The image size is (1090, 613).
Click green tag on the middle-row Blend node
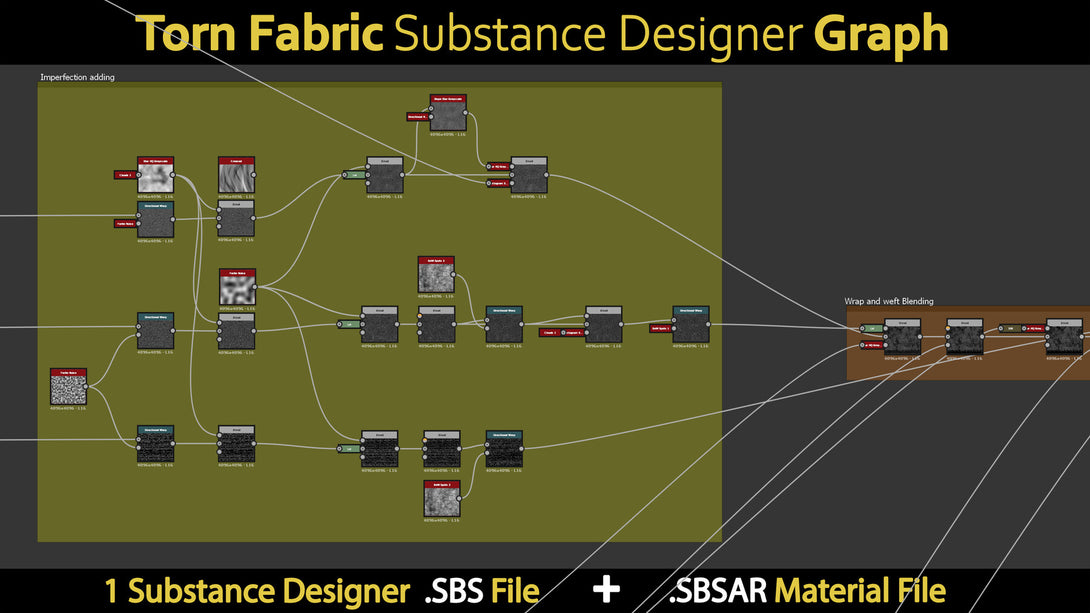click(349, 324)
